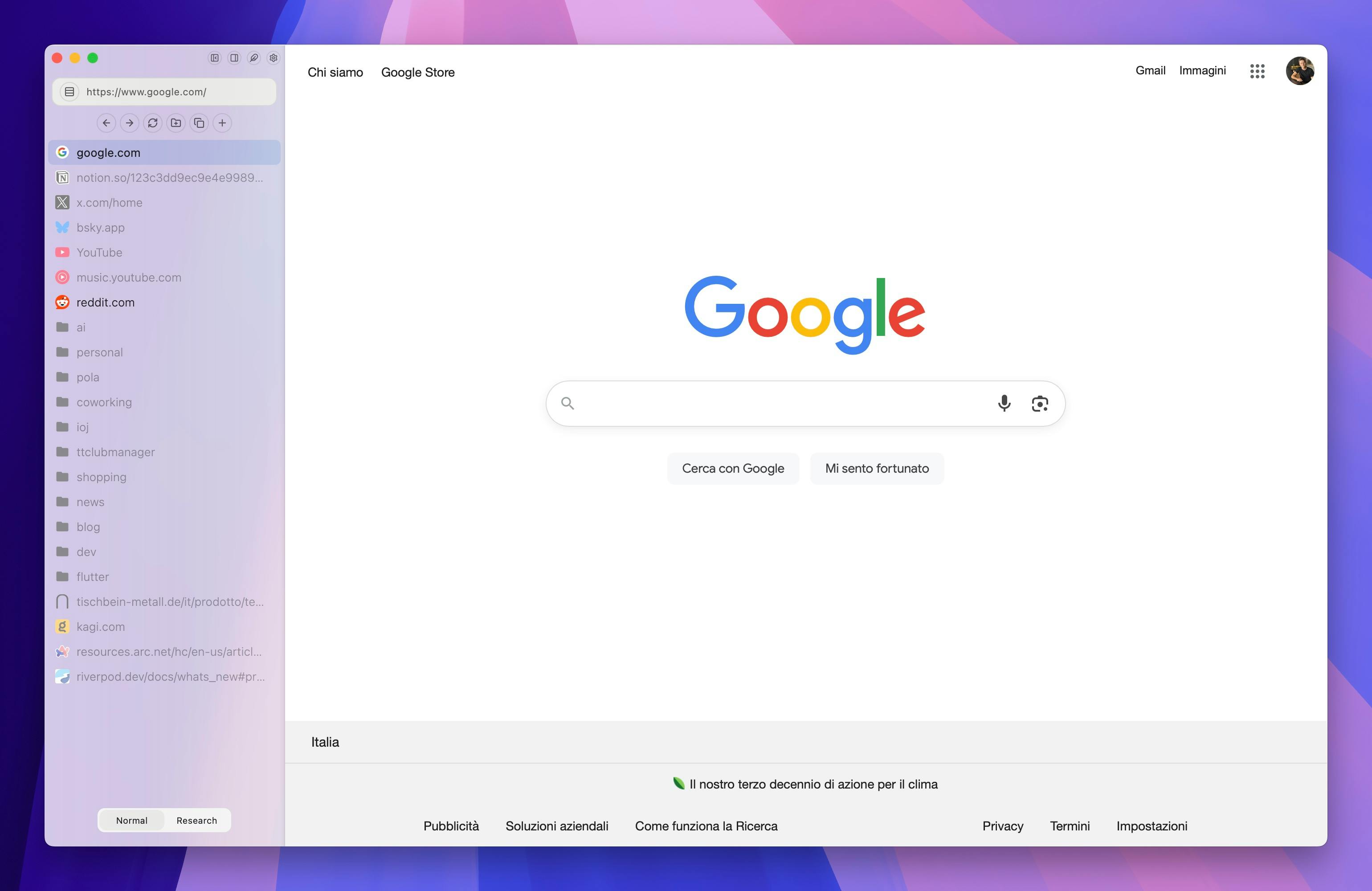Click the Riverpod favicon in the sidebar

click(62, 676)
